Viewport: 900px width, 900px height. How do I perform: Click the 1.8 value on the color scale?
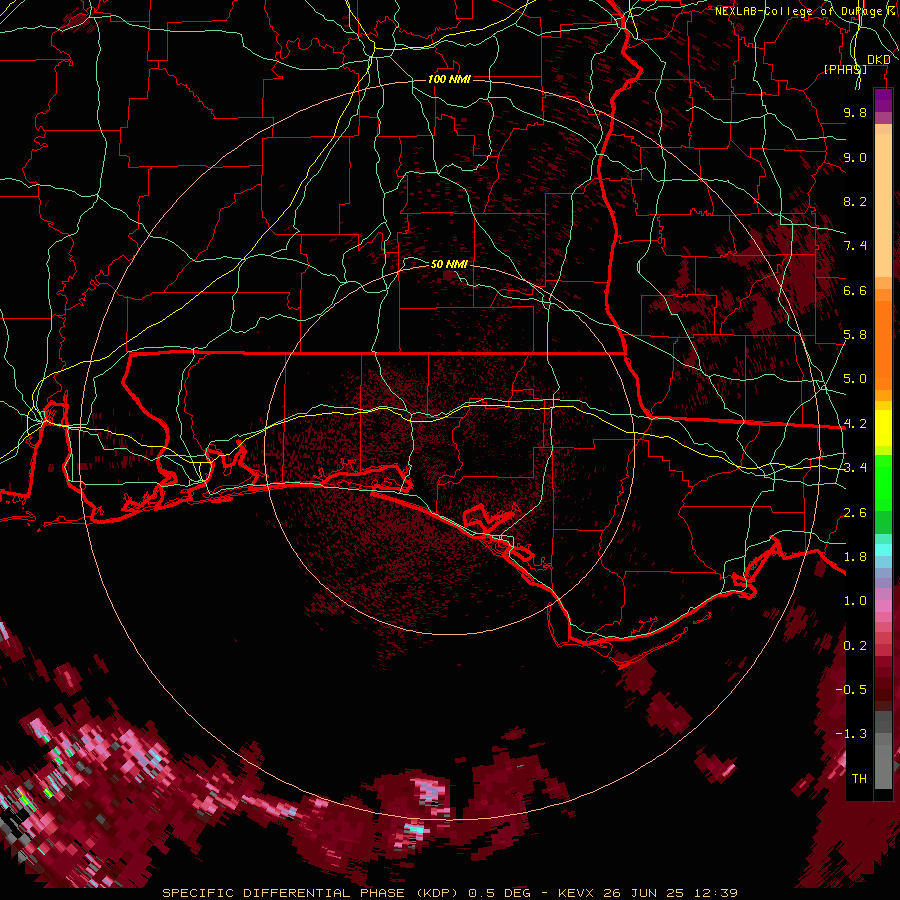coord(855,557)
